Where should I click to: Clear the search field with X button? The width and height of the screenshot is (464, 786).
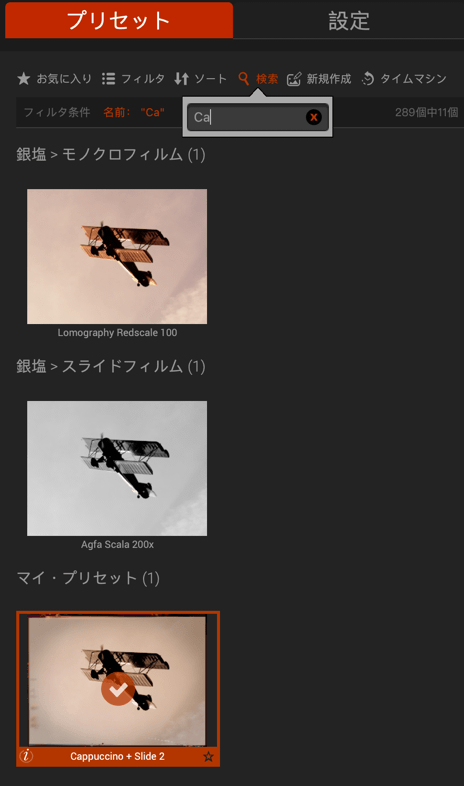(x=314, y=117)
